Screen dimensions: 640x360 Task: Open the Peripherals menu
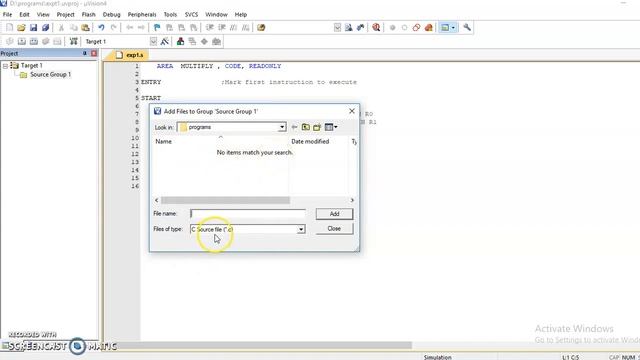coord(142,14)
